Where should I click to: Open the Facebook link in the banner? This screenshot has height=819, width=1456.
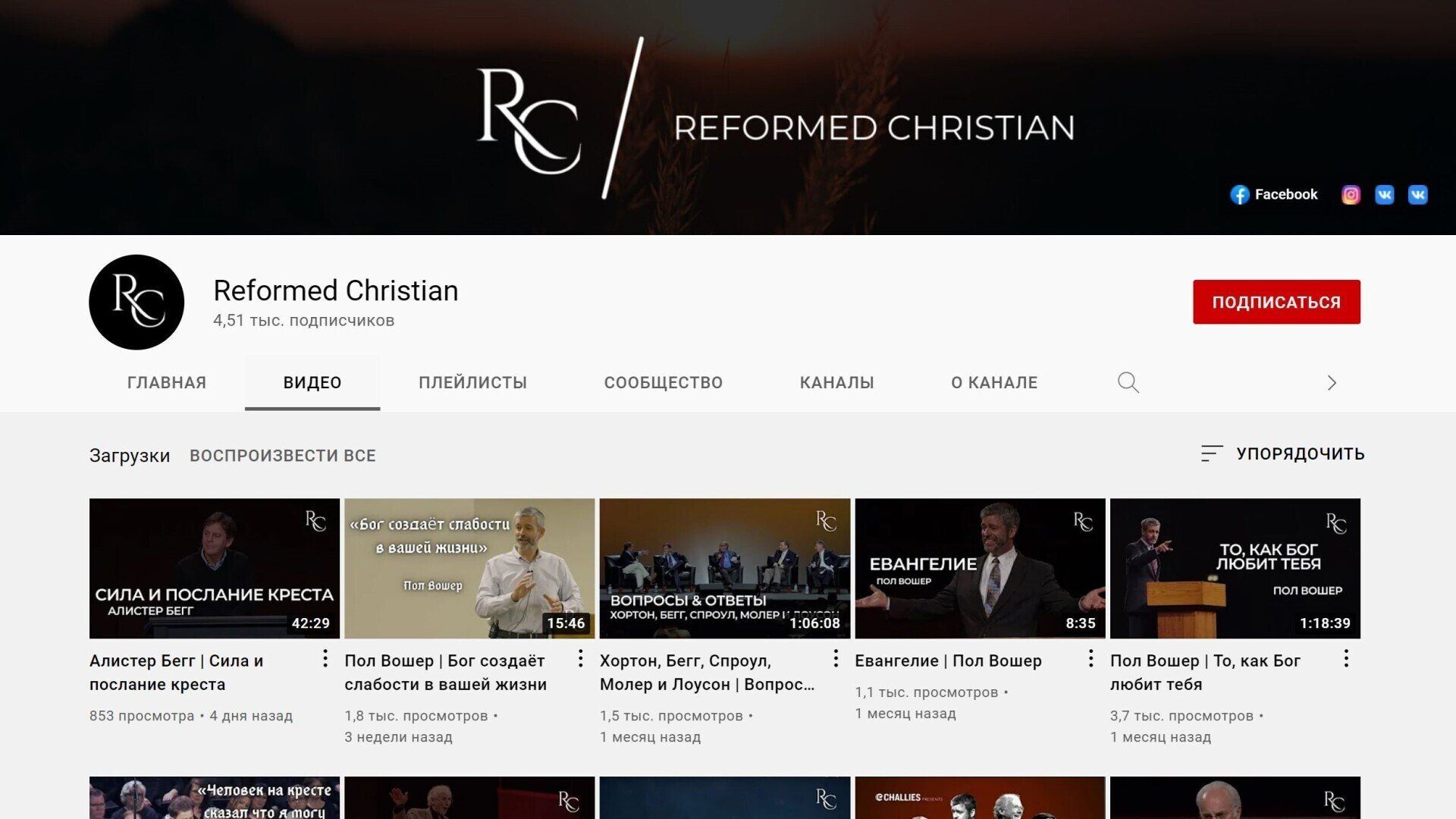coord(1273,195)
